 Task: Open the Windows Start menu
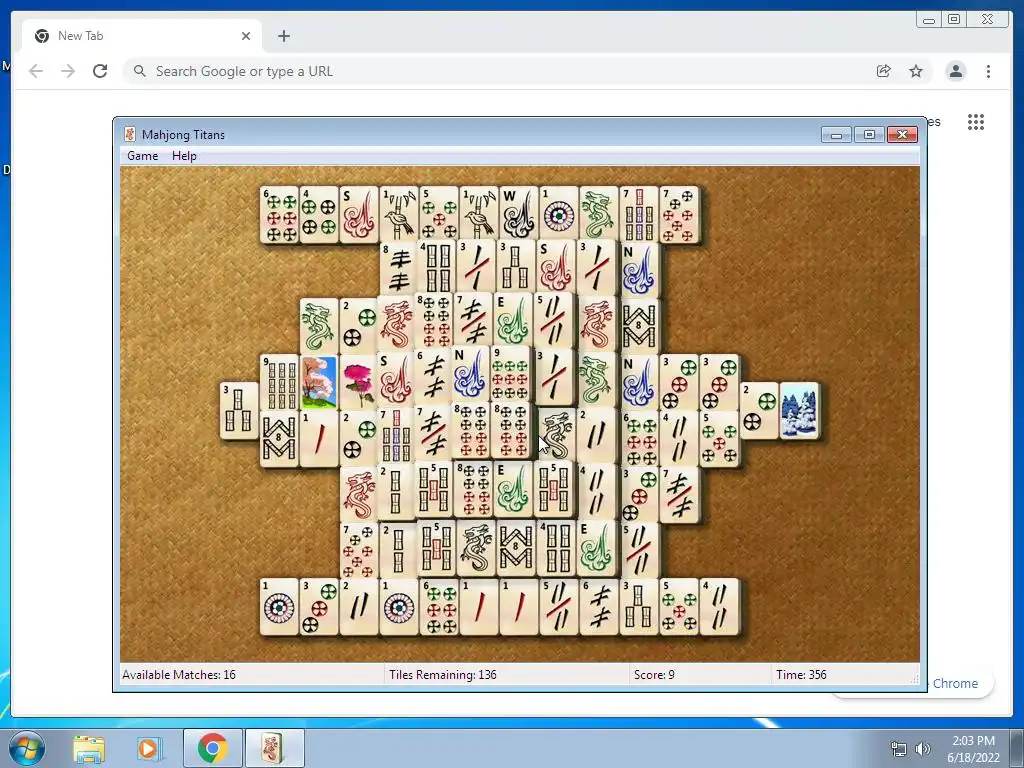click(x=26, y=748)
